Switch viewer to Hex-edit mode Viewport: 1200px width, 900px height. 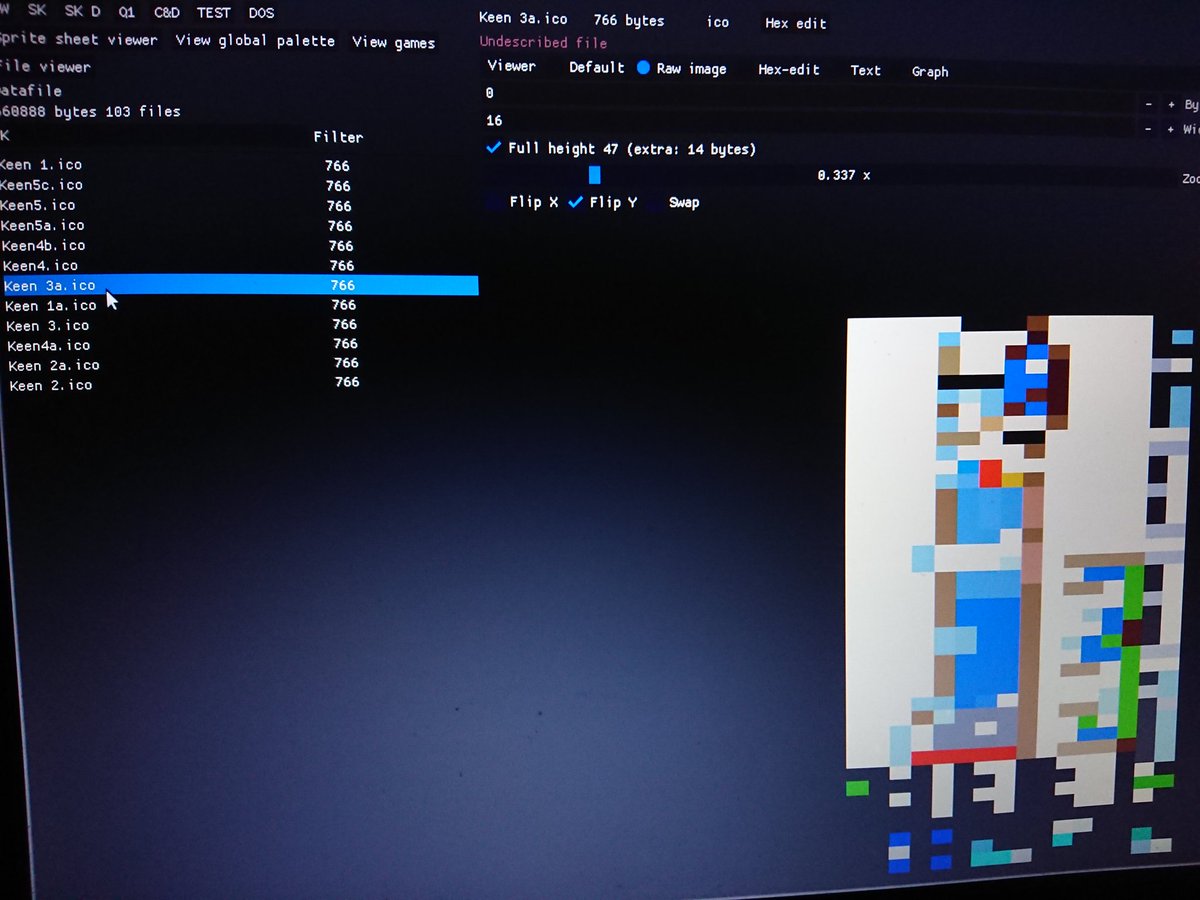click(789, 69)
